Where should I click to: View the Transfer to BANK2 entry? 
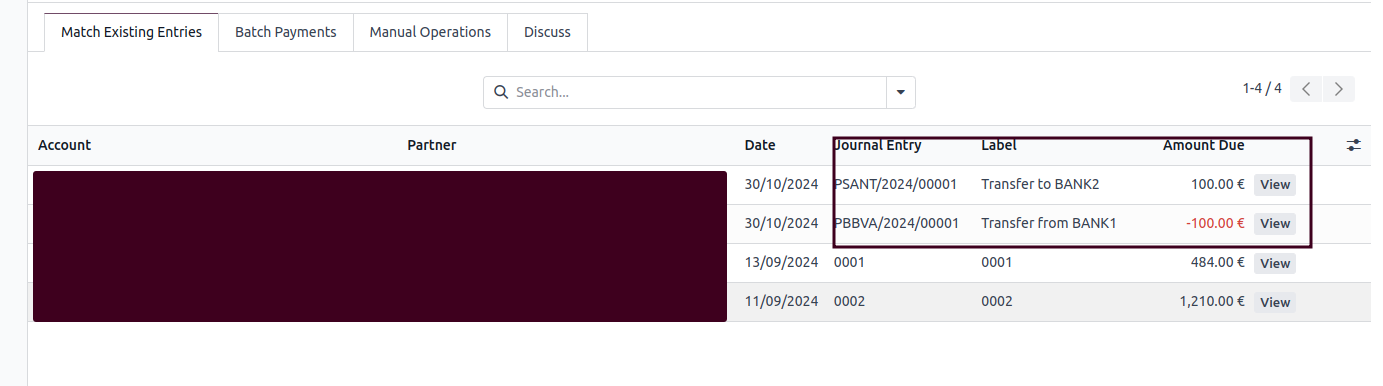pos(1275,185)
